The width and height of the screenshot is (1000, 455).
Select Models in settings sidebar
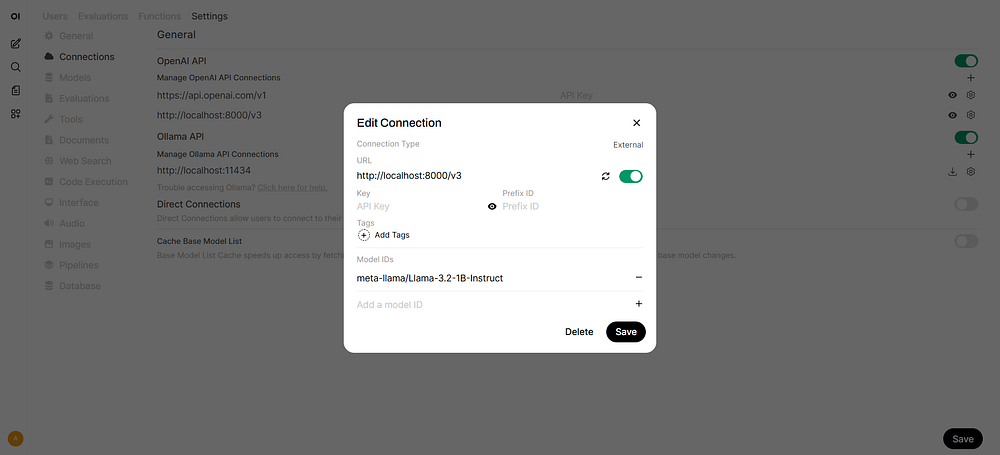click(x=68, y=78)
